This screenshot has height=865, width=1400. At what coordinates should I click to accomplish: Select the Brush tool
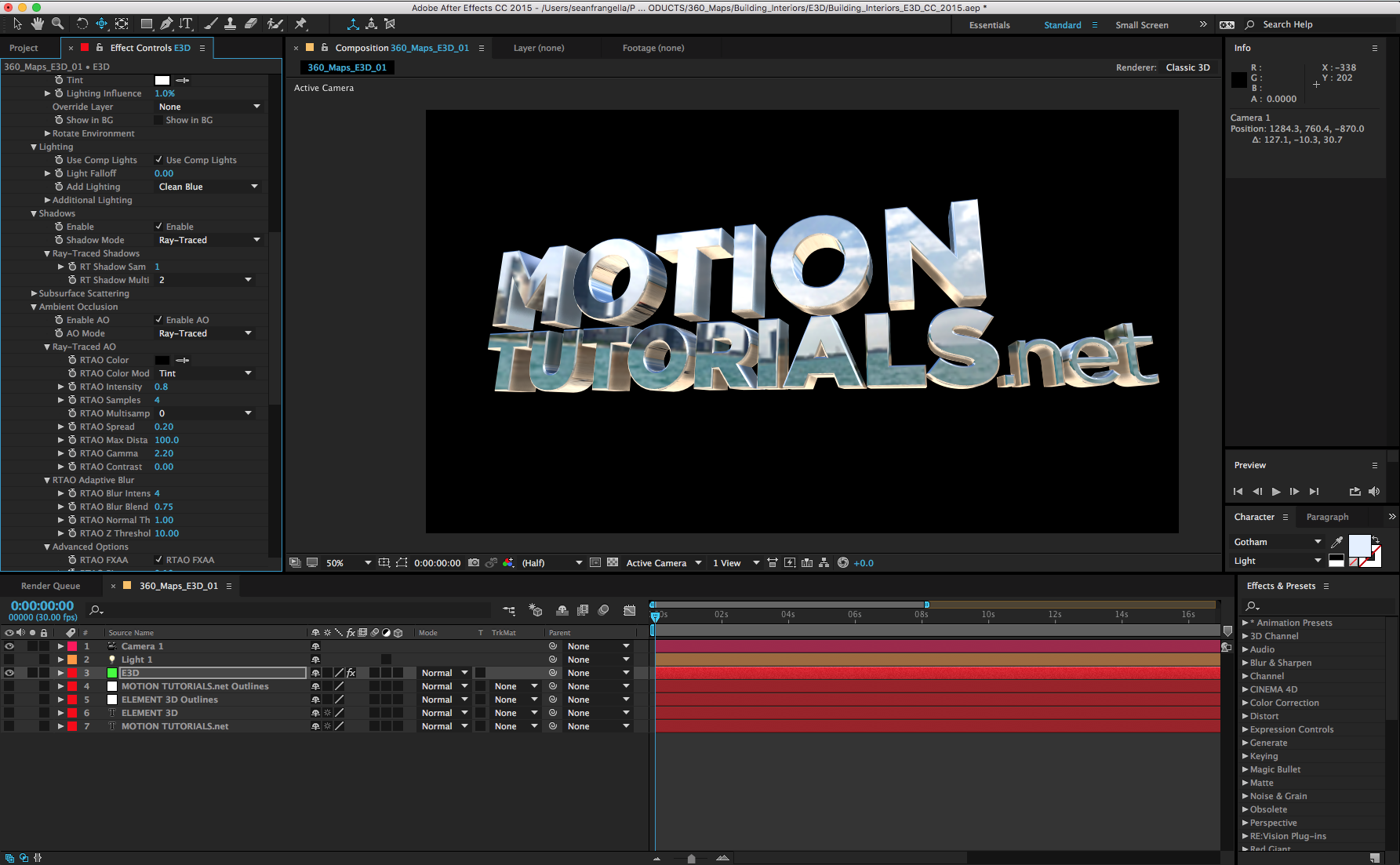click(211, 24)
